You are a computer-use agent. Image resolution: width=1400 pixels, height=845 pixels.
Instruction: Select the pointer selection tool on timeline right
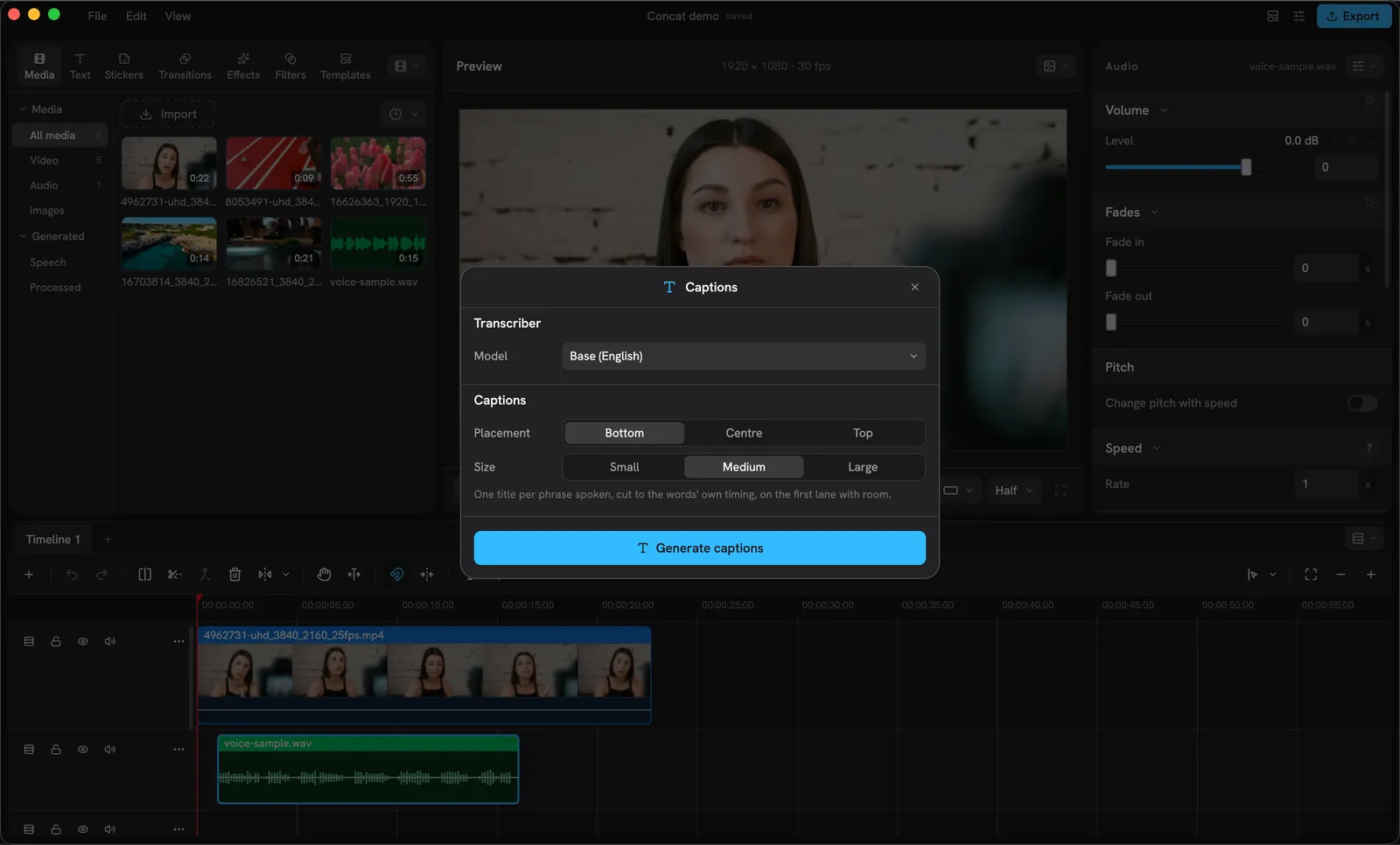coord(1252,575)
